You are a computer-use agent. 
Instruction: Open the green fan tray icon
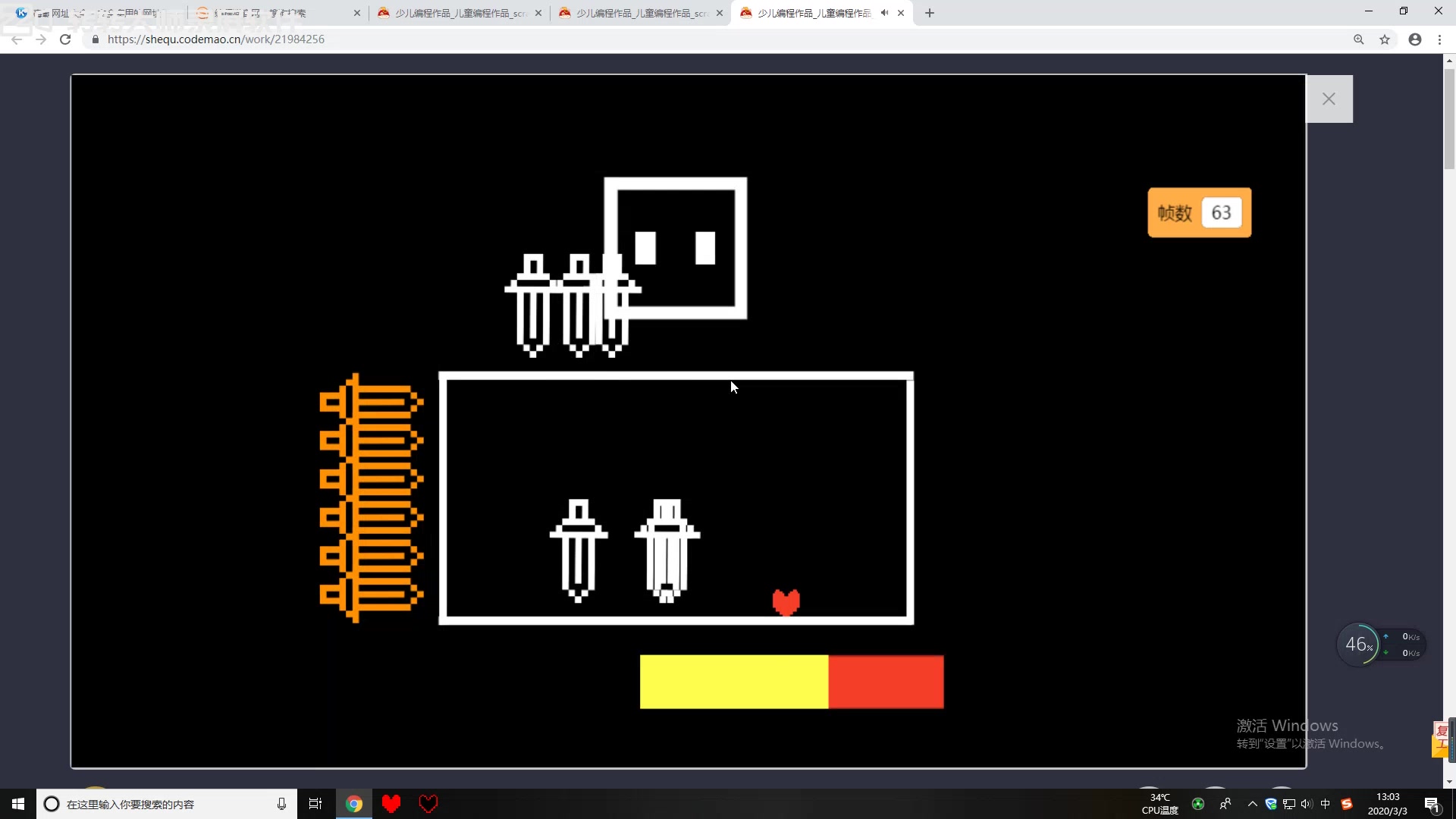pos(1198,804)
